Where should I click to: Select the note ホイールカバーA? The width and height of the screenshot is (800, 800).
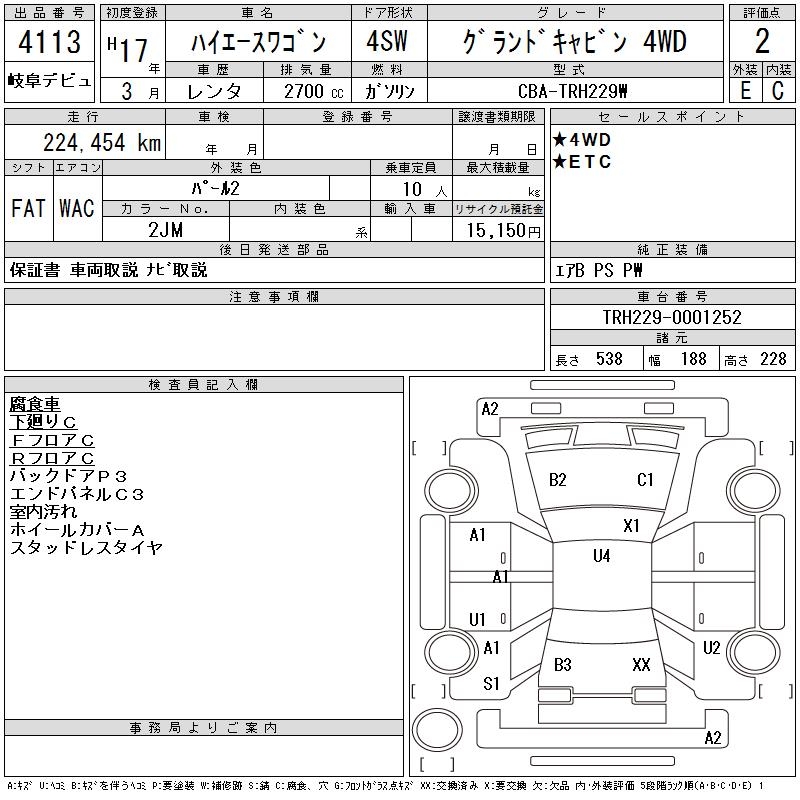point(77,530)
